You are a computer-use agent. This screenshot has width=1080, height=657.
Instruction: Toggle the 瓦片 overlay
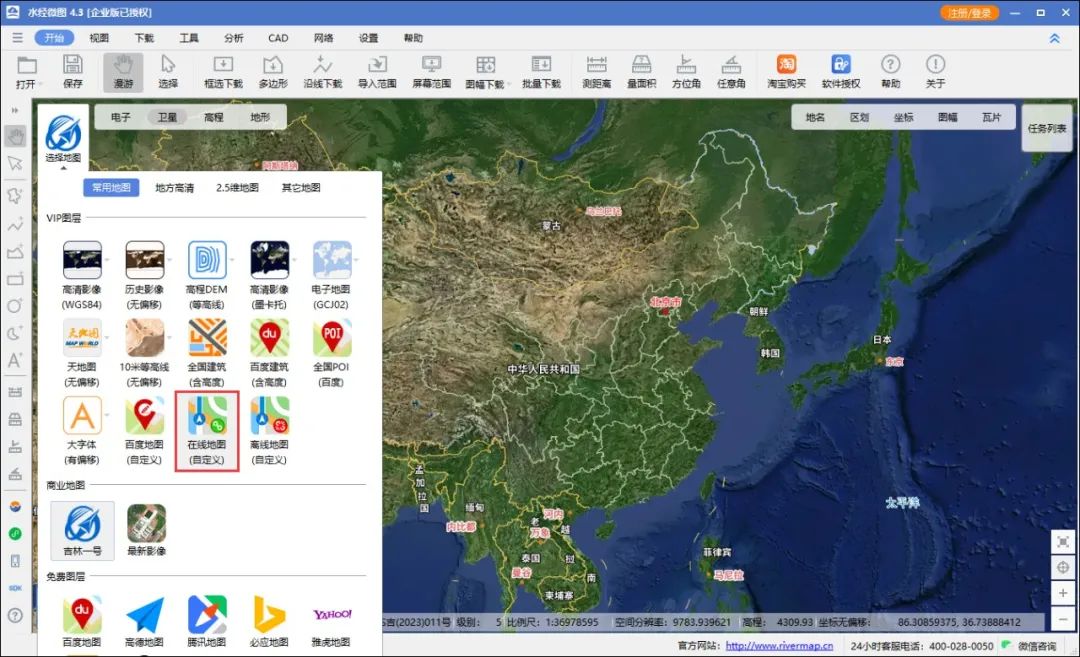[991, 118]
